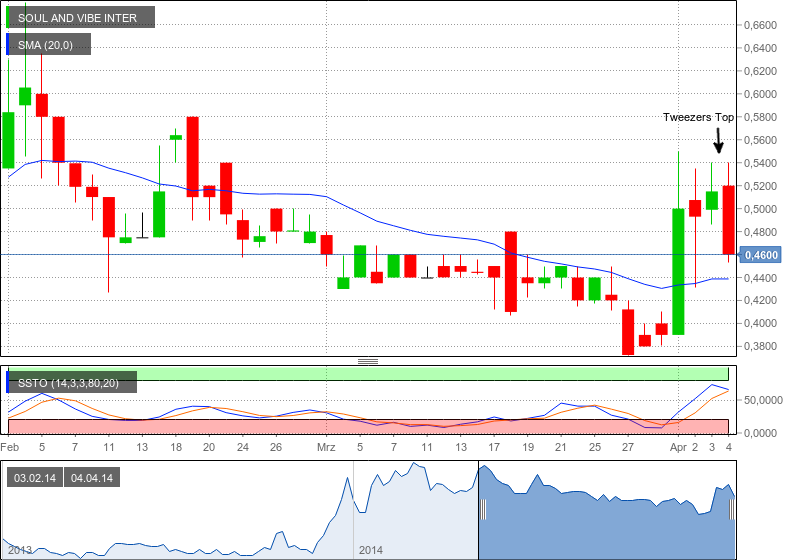Click the SOUL AND VIBE INTER legend label
Viewport: 800px width, 560px height.
coord(81,17)
